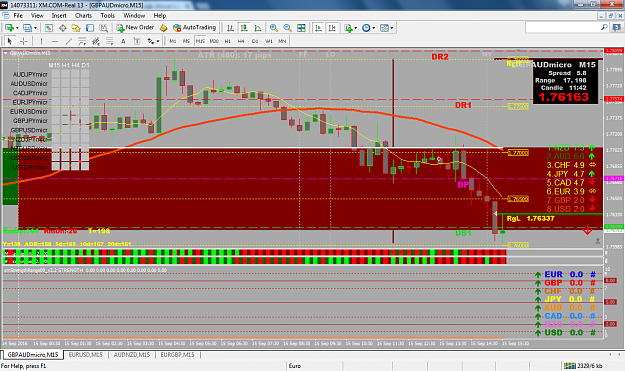Click the Euro profile status bar entry

[295, 366]
